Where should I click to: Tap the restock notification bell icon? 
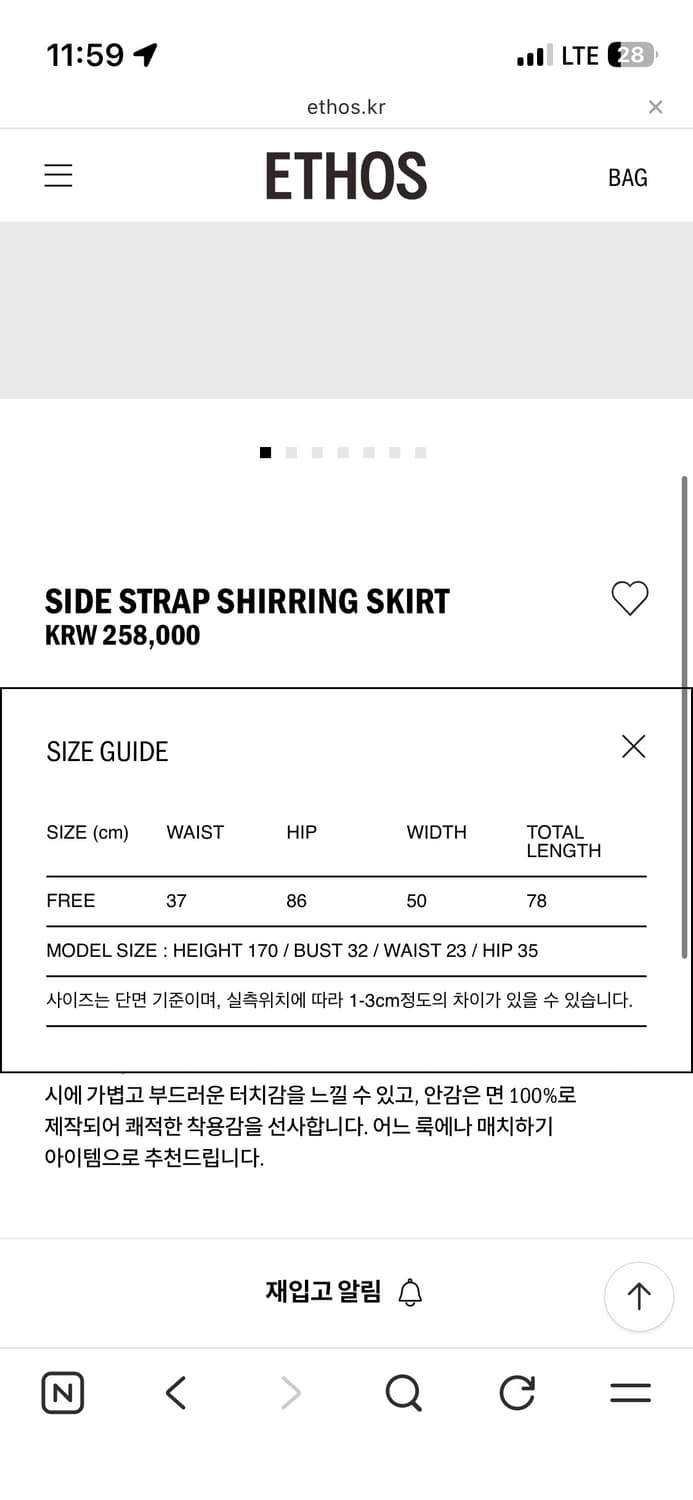point(410,1292)
